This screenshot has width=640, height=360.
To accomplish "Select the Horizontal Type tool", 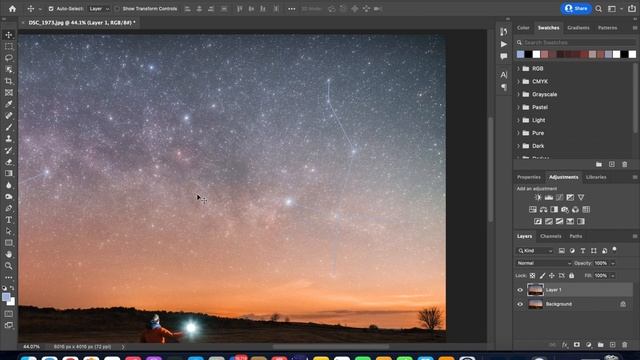I will pyautogui.click(x=9, y=220).
